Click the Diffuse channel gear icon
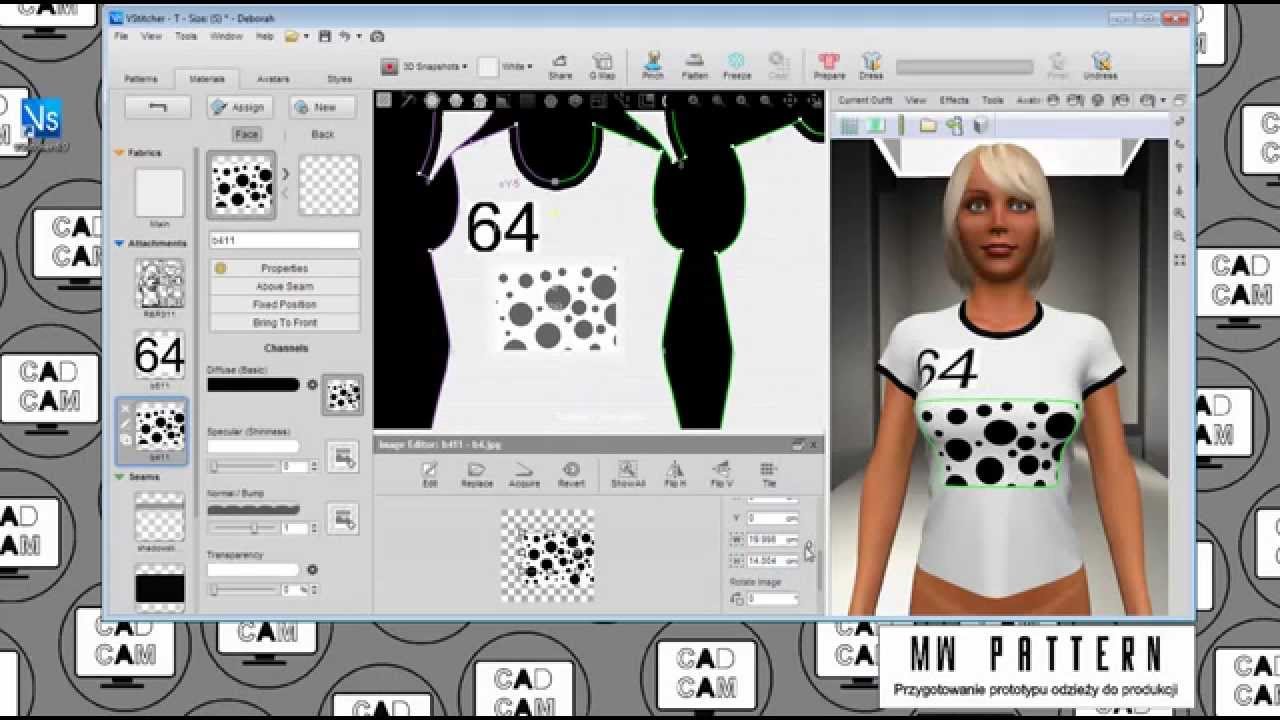This screenshot has height=720, width=1280. (312, 384)
